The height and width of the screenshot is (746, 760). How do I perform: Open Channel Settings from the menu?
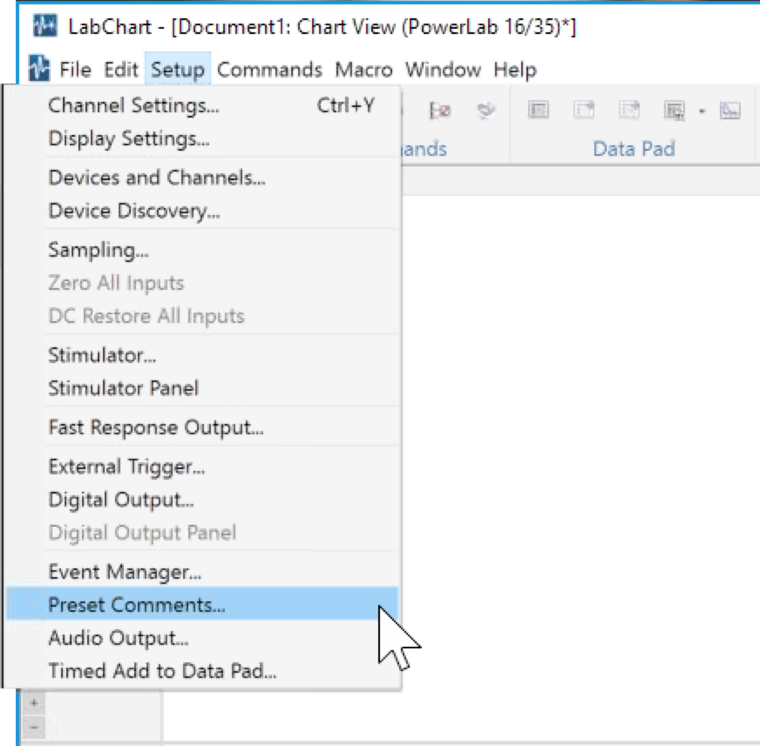coord(134,105)
